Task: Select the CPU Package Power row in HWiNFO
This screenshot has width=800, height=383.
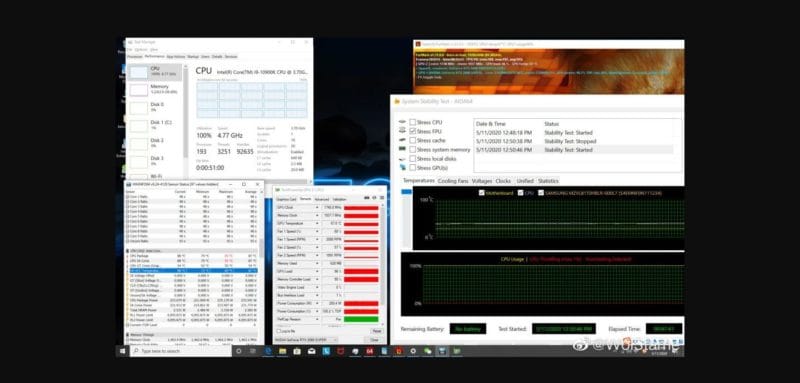Action: [x=192, y=300]
